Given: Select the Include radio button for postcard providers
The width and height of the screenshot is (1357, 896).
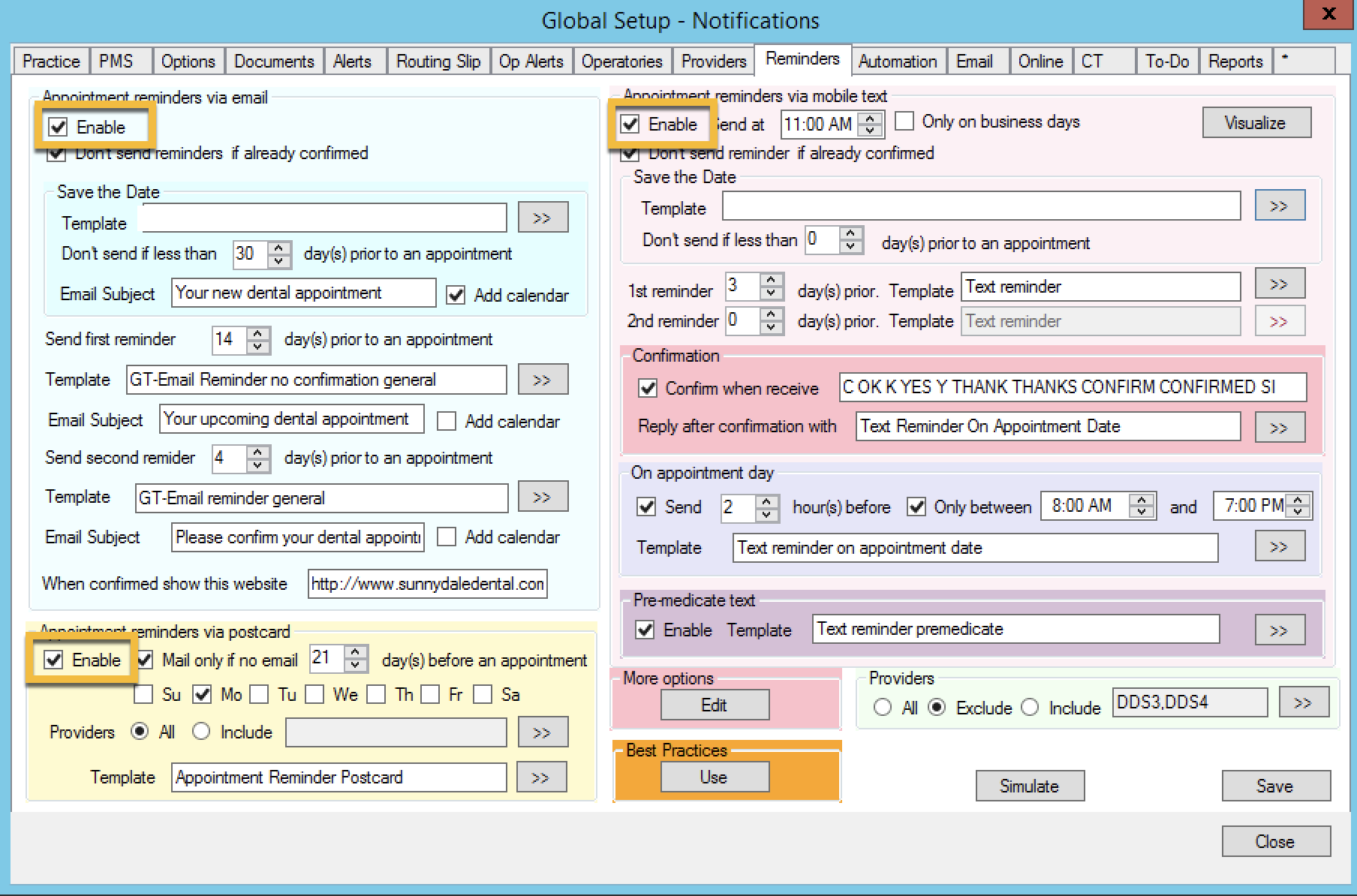Looking at the screenshot, I should point(201,732).
